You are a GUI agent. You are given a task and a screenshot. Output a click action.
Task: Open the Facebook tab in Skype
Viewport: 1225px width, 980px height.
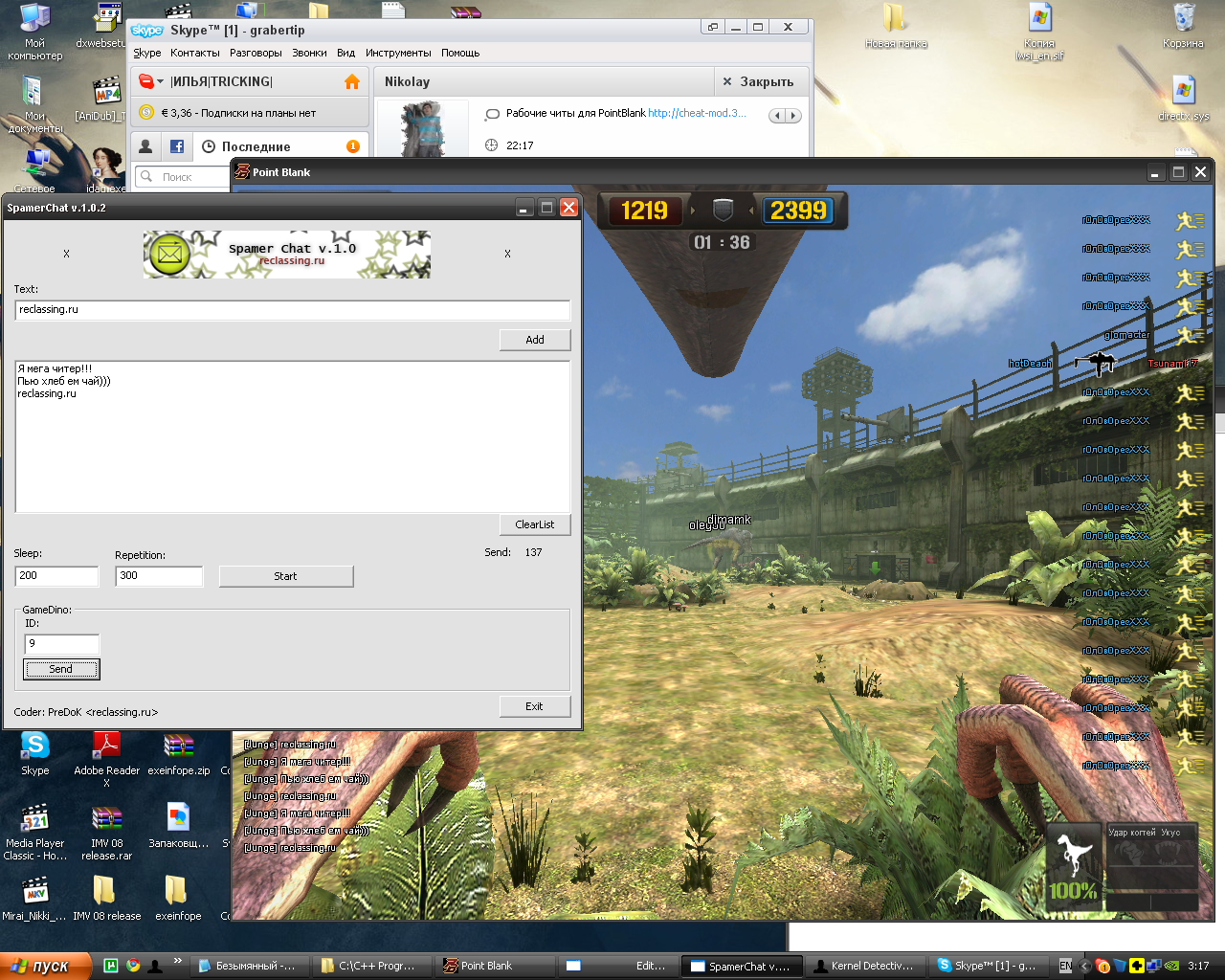pos(177,146)
